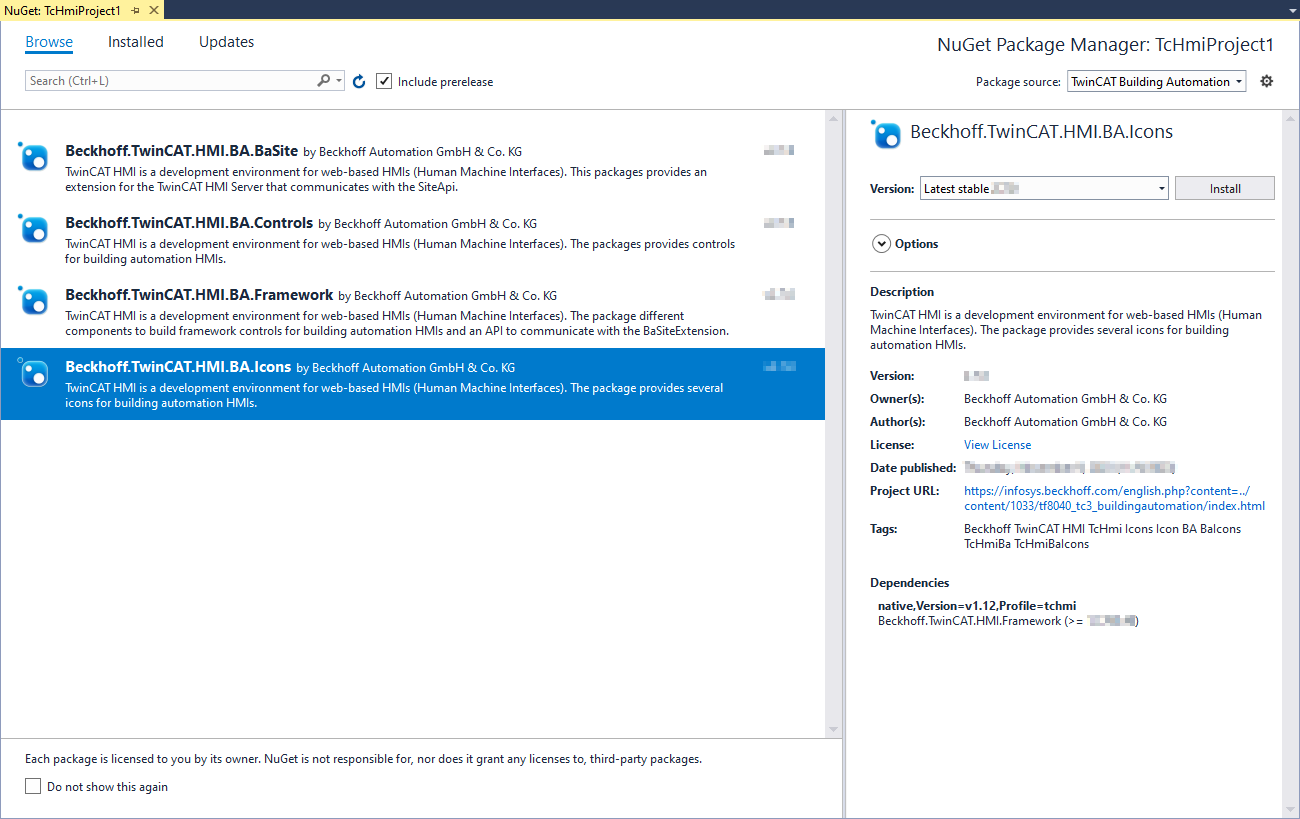The width and height of the screenshot is (1300, 819).
Task: Click the package list scrollbar down arrow
Action: (834, 729)
